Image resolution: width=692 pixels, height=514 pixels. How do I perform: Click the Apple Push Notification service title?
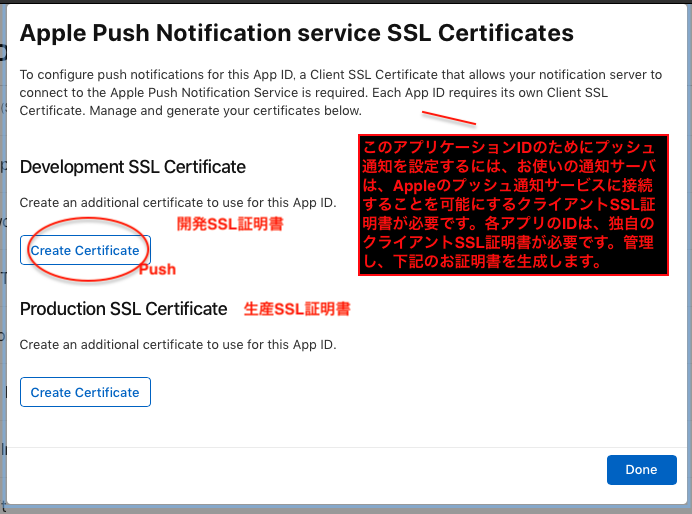(x=297, y=33)
